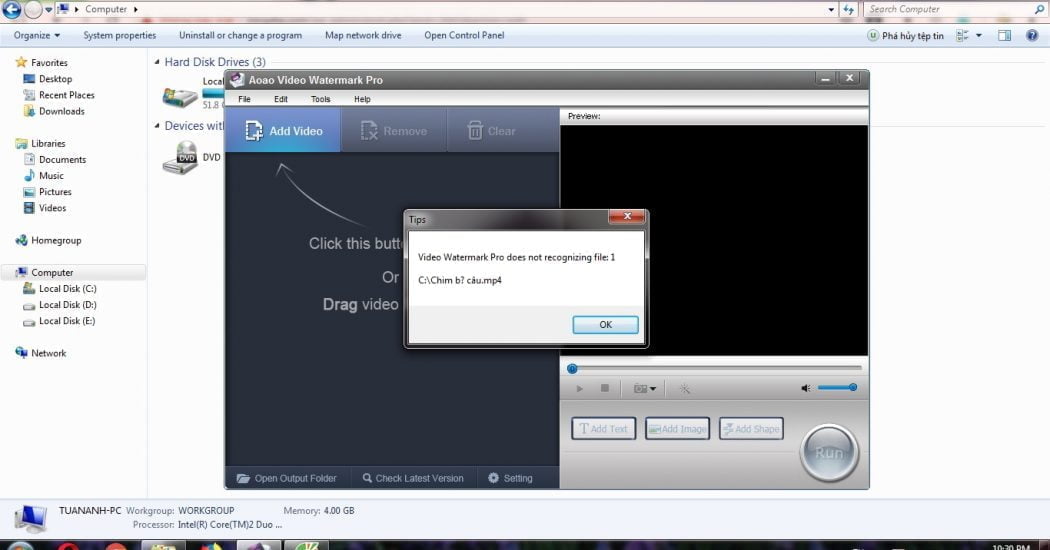Select Computer in the navigation pane
This screenshot has height=550, width=1050.
(52, 272)
